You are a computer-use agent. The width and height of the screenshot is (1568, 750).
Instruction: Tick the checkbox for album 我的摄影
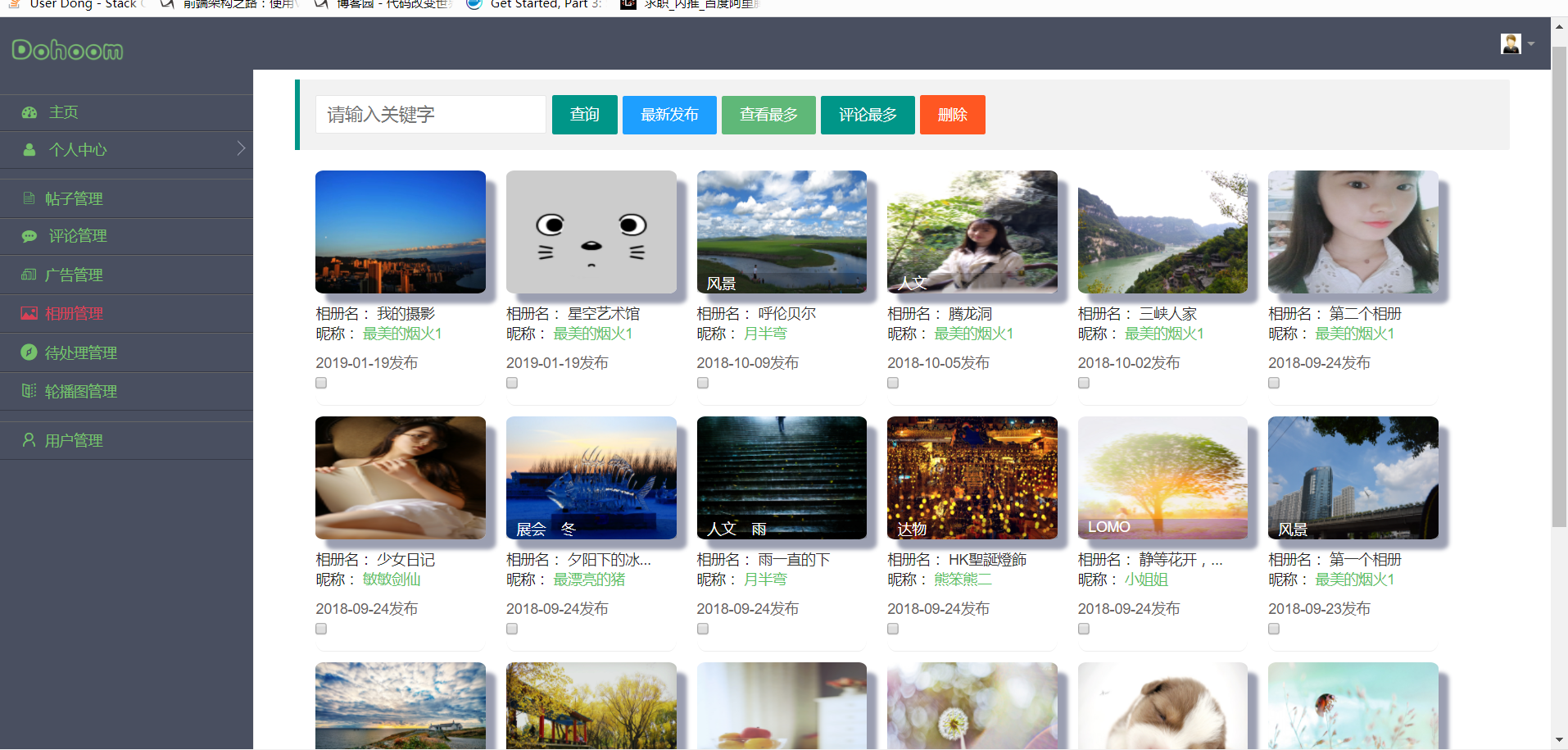coord(321,383)
